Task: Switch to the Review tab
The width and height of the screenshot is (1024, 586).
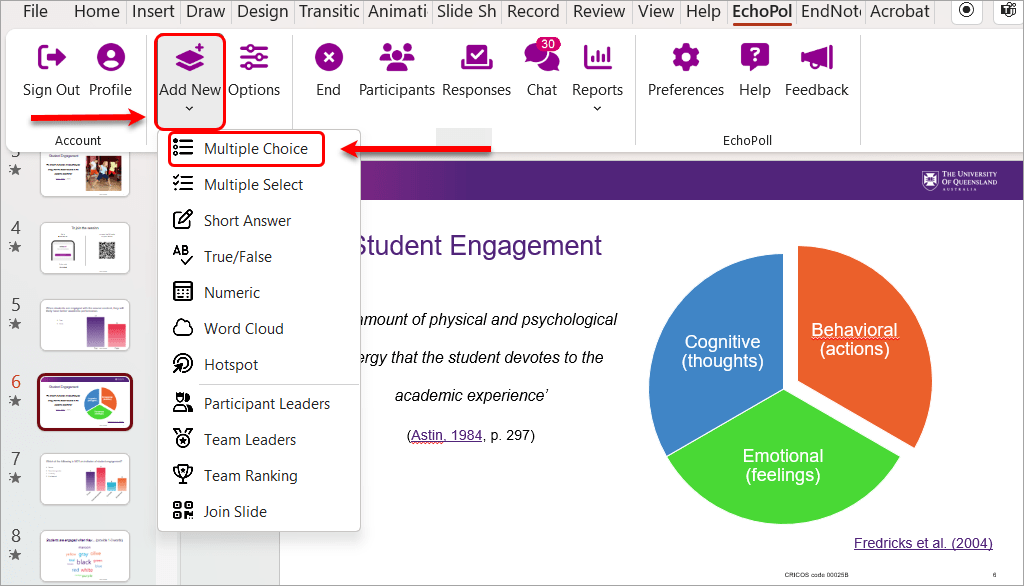Action: 599,11
